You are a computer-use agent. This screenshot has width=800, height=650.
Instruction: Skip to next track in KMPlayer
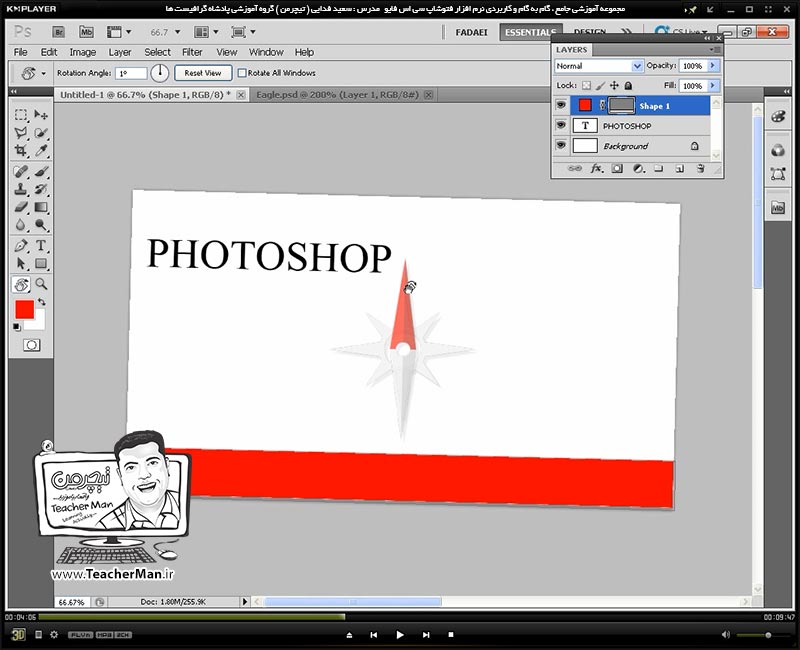click(426, 635)
